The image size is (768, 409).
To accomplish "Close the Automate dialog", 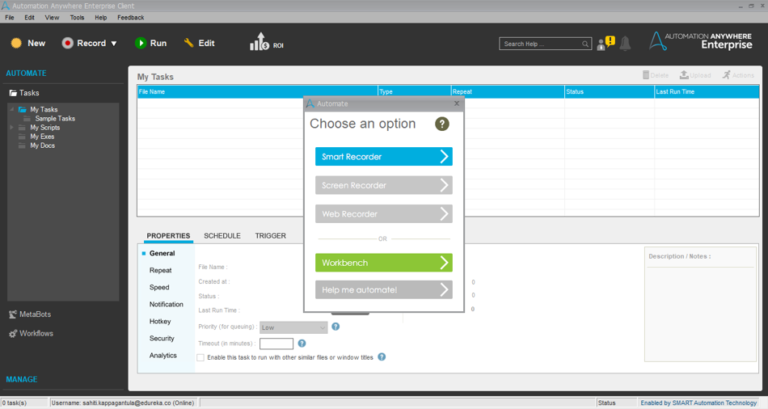I will (x=456, y=103).
